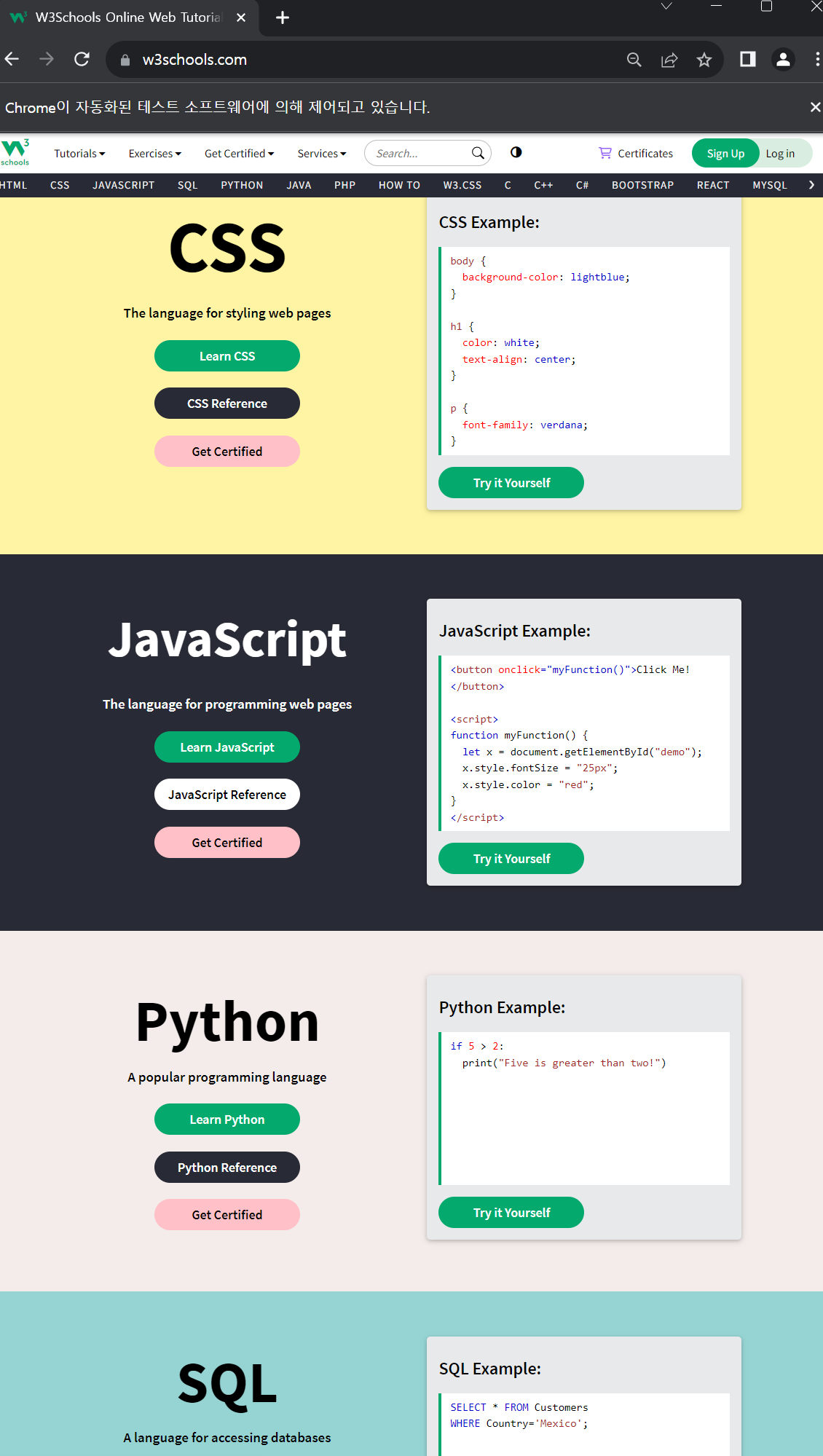
Task: Click the site lock icon
Action: click(x=125, y=60)
